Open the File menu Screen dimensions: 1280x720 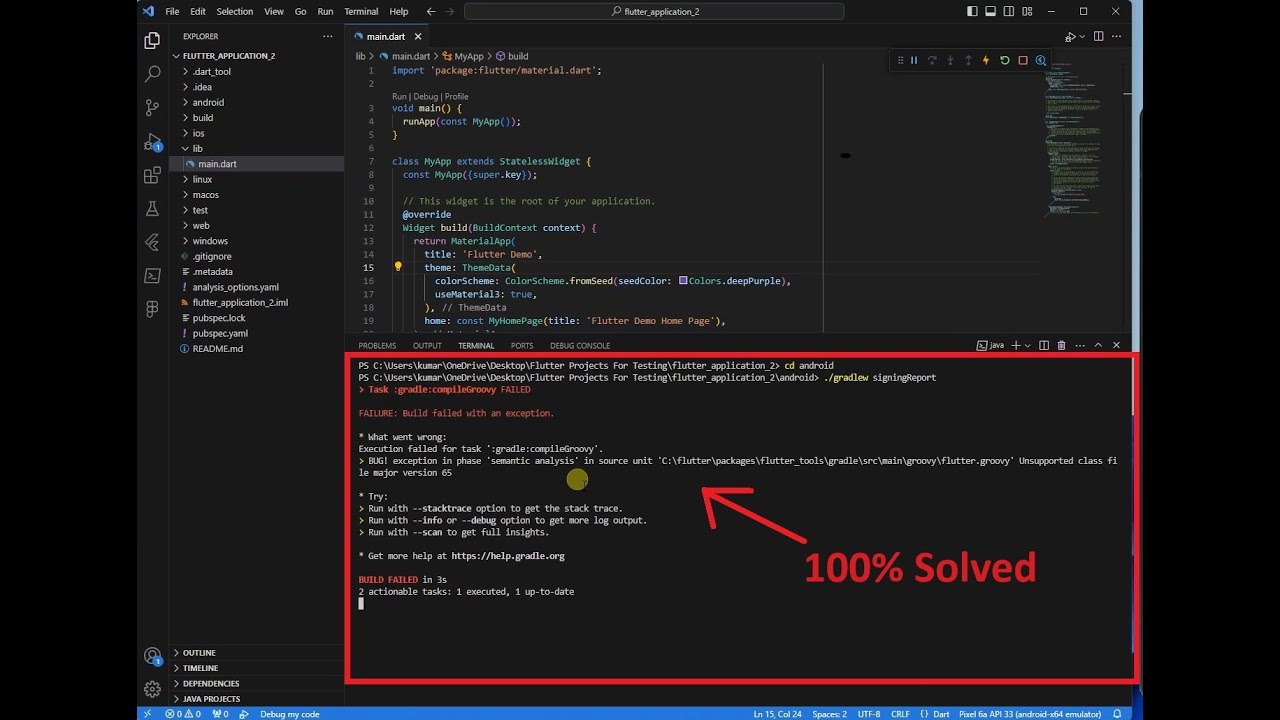click(172, 11)
